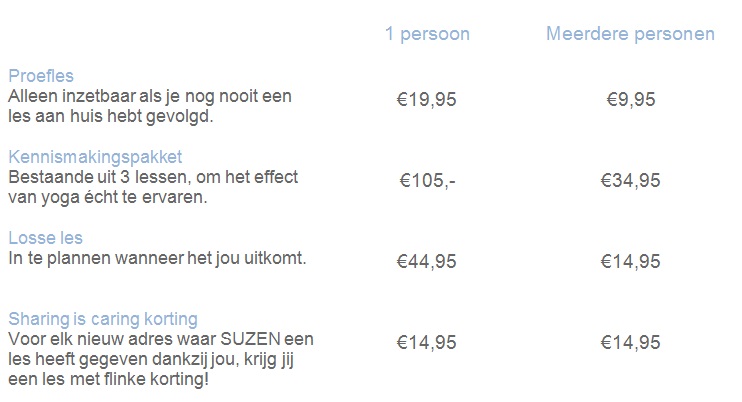Select the €19,95 Proefles price

[x=426, y=99]
